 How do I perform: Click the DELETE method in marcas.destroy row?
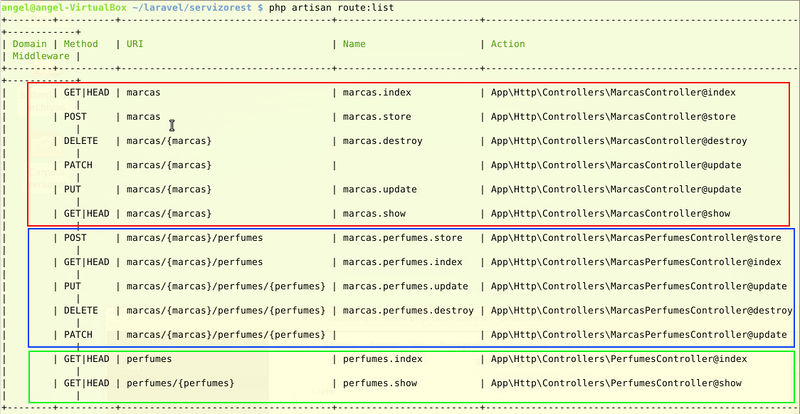pos(81,141)
